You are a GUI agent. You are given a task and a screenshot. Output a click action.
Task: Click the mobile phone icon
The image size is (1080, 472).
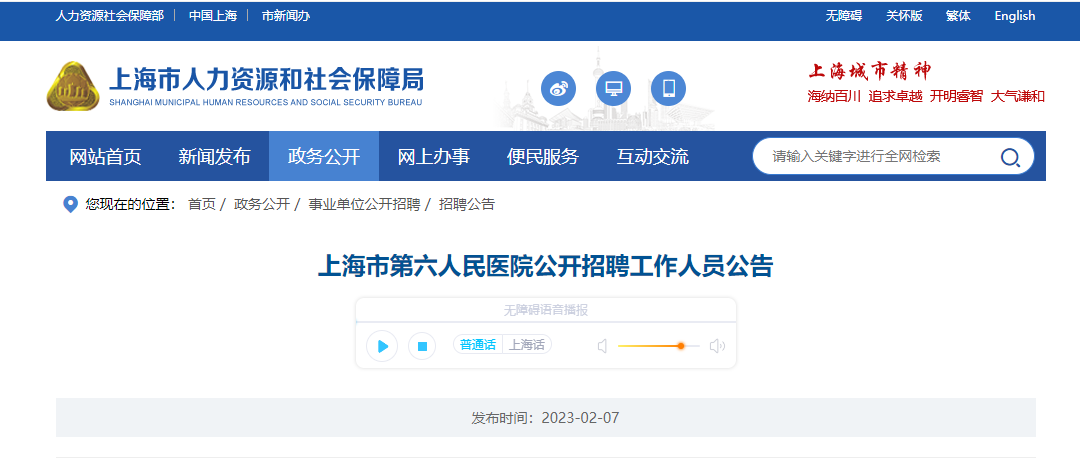click(668, 88)
